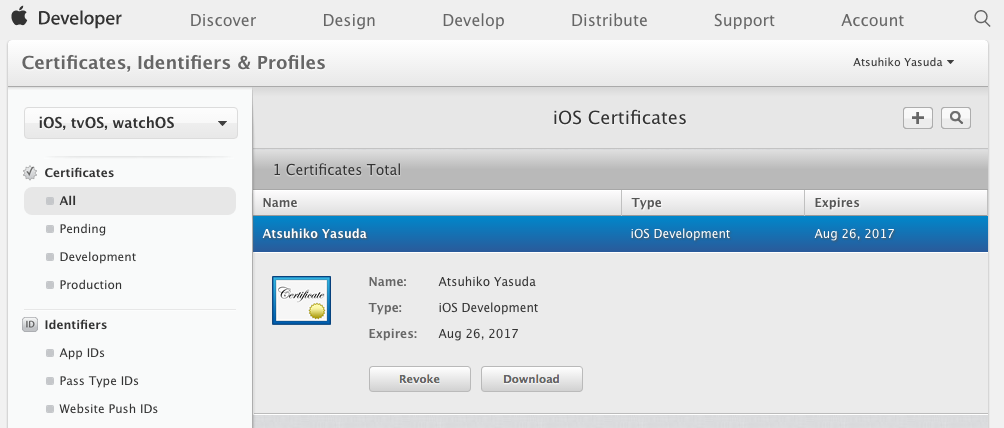This screenshot has height=428, width=1004.
Task: Click 'Certificates, Identifiers & Profiles' title
Action: click(174, 63)
